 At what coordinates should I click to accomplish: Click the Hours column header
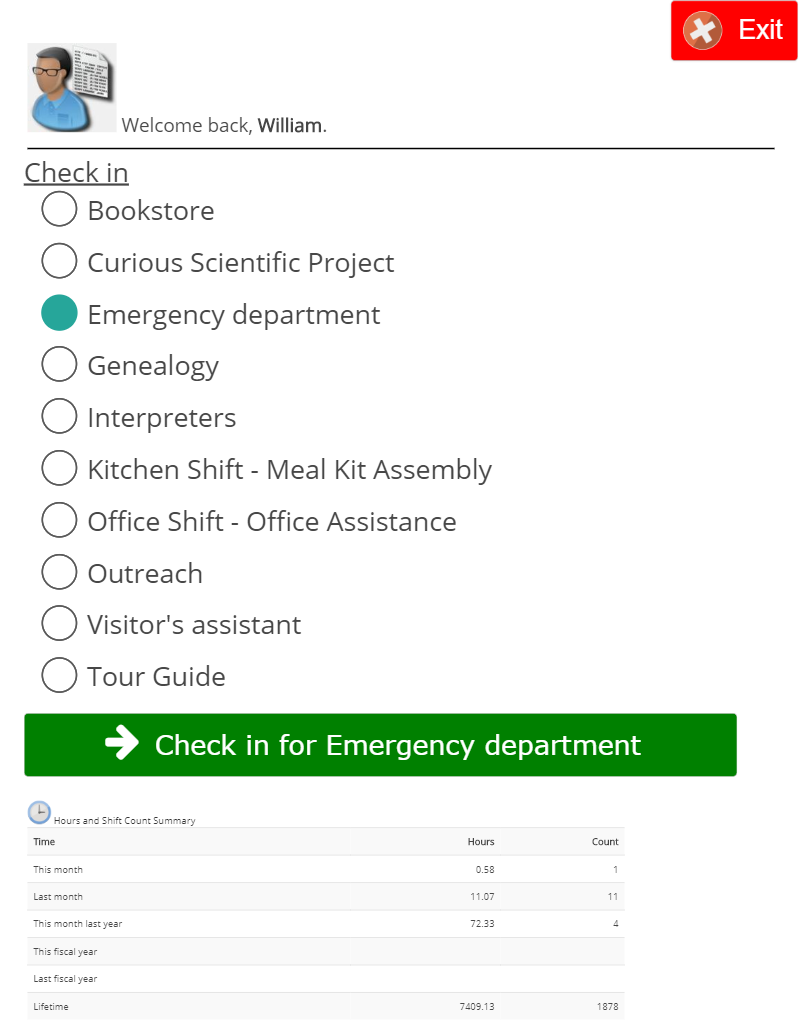click(x=481, y=842)
